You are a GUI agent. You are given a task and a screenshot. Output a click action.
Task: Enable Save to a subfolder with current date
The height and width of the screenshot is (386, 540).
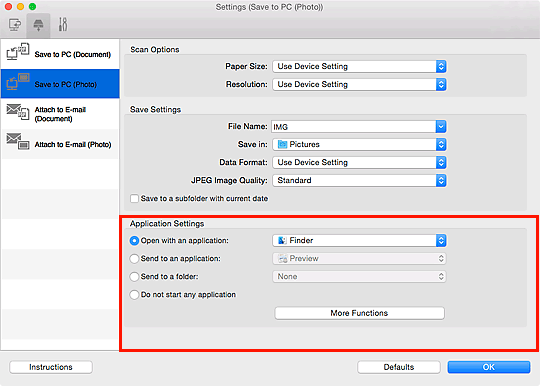pyautogui.click(x=134, y=199)
